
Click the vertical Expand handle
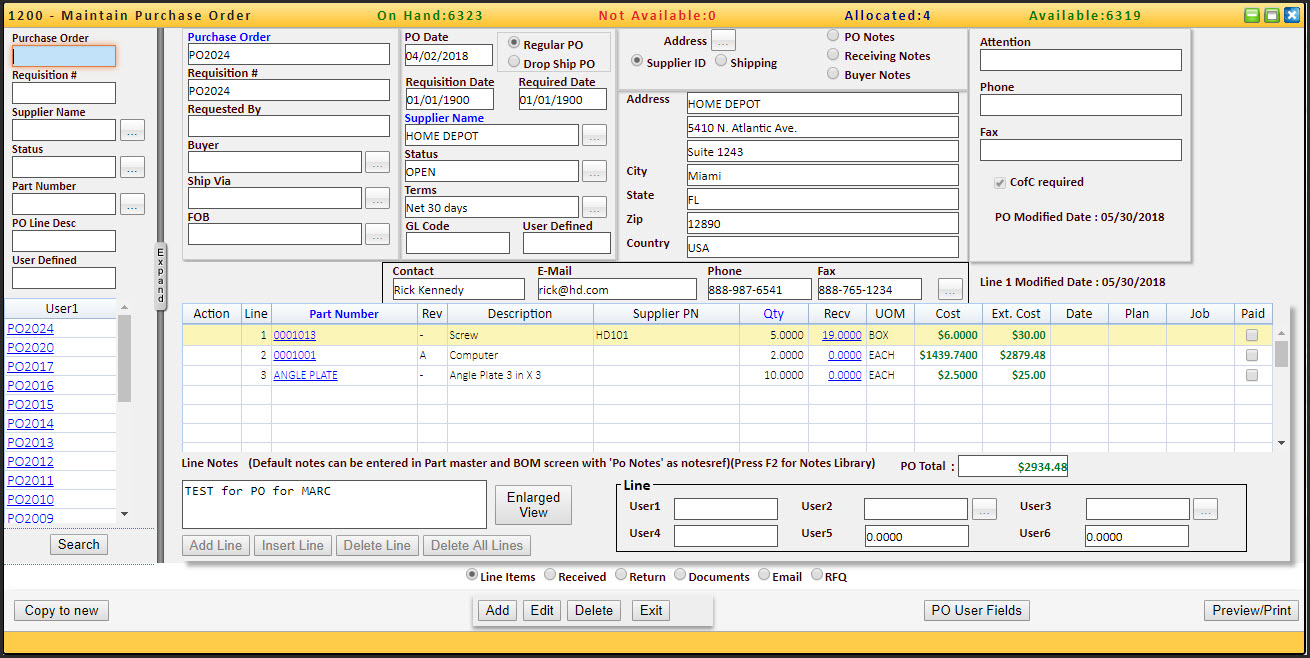click(161, 275)
